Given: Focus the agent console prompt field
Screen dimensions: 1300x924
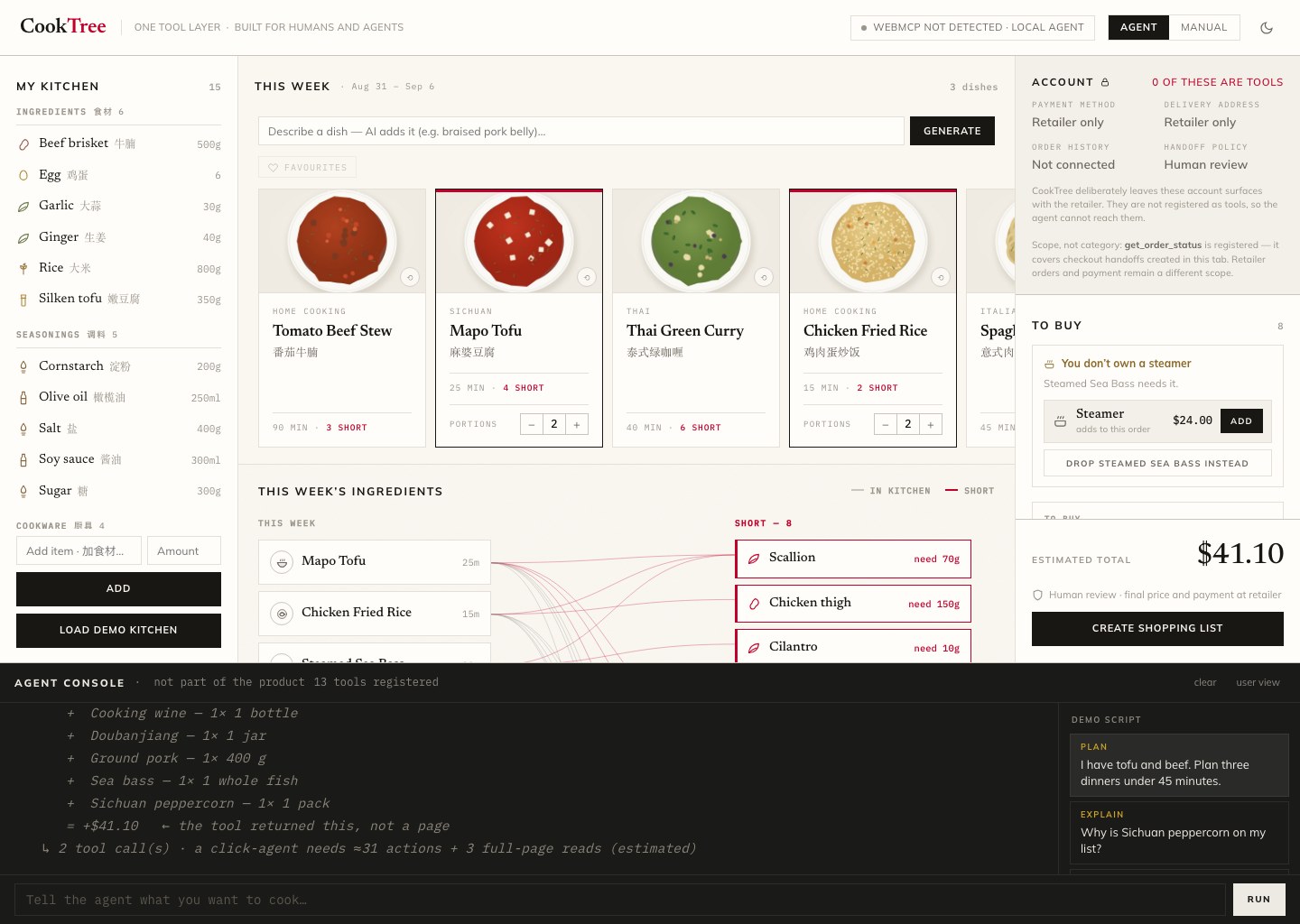Looking at the screenshot, I should click(x=620, y=900).
